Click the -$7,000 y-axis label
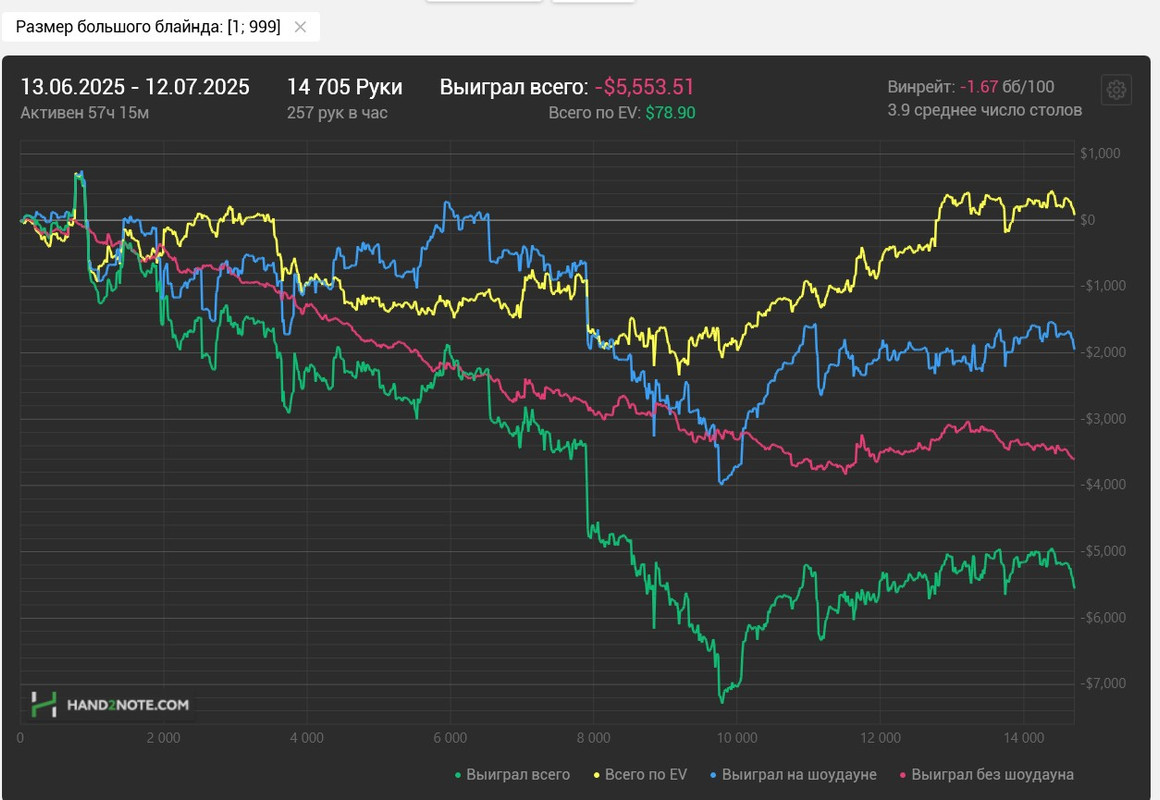 (1103, 683)
